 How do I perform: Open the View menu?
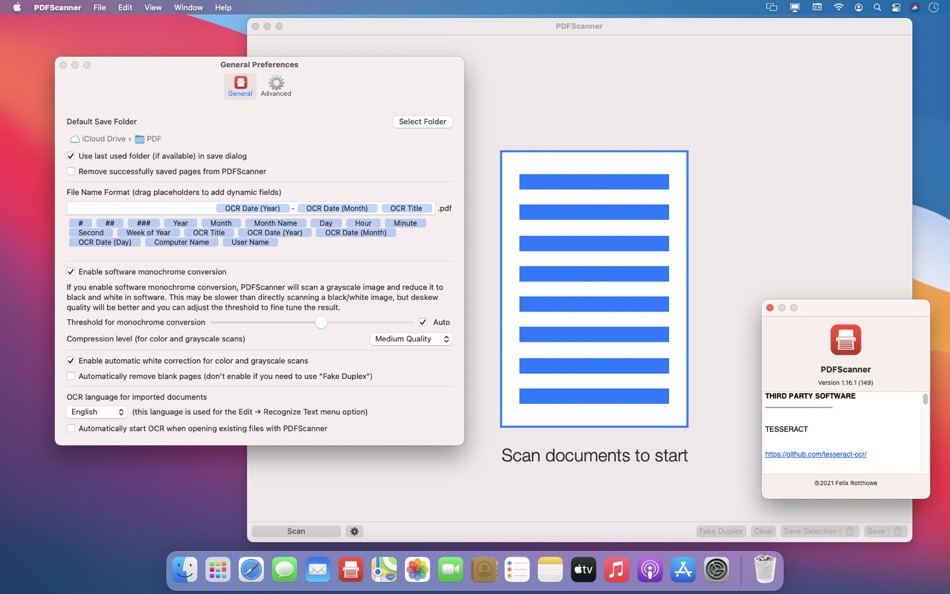tap(153, 7)
